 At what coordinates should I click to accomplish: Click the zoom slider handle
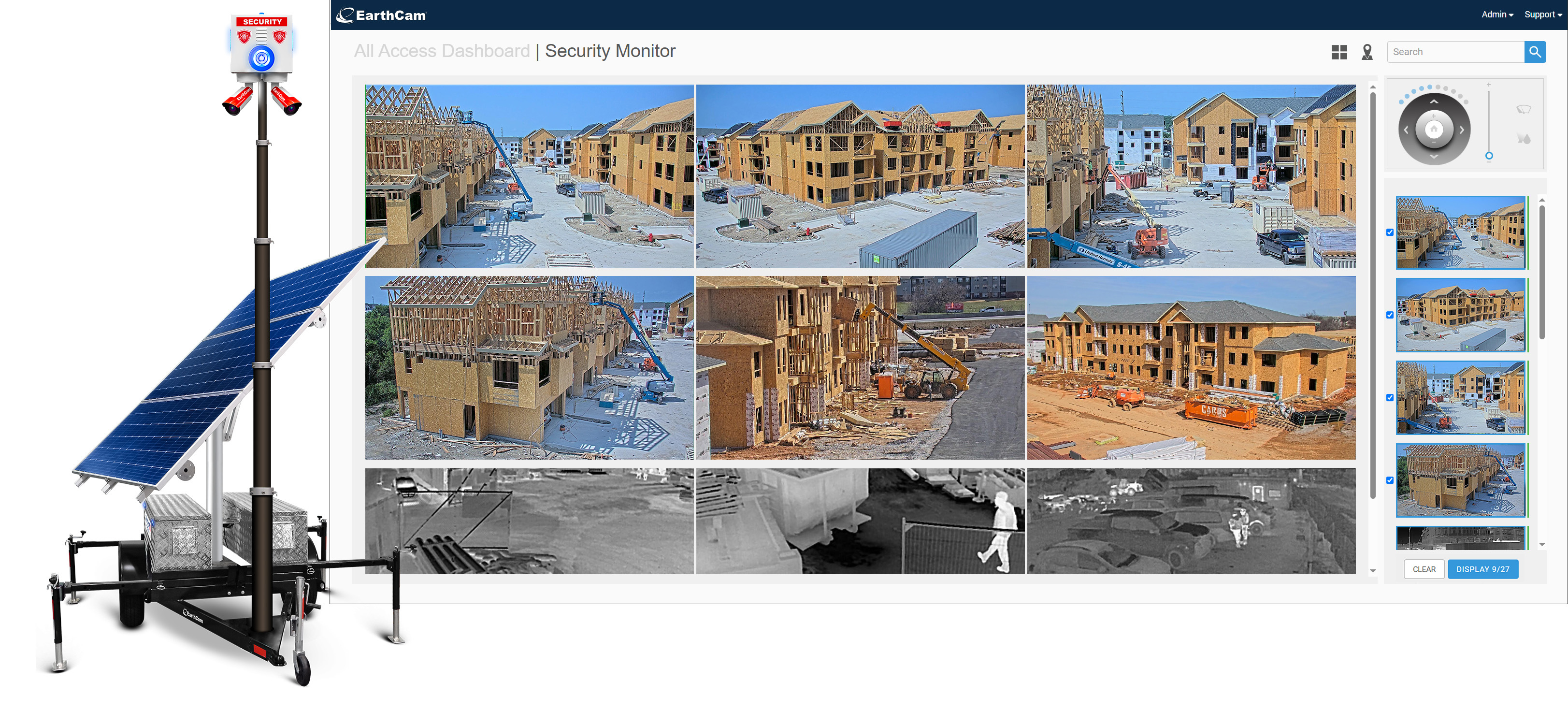(x=1489, y=156)
